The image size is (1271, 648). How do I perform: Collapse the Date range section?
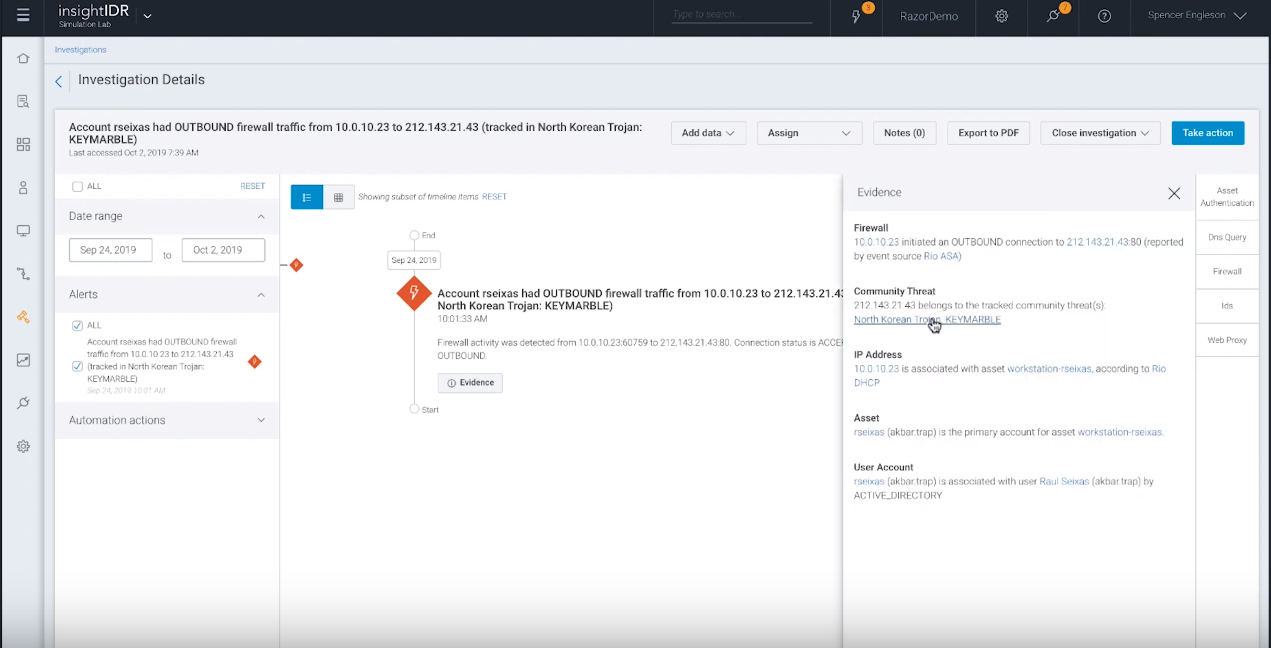[x=261, y=216]
